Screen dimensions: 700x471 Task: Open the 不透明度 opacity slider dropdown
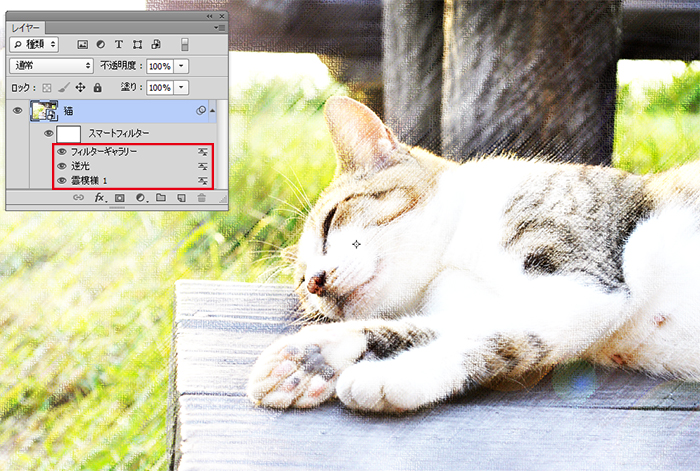180,66
